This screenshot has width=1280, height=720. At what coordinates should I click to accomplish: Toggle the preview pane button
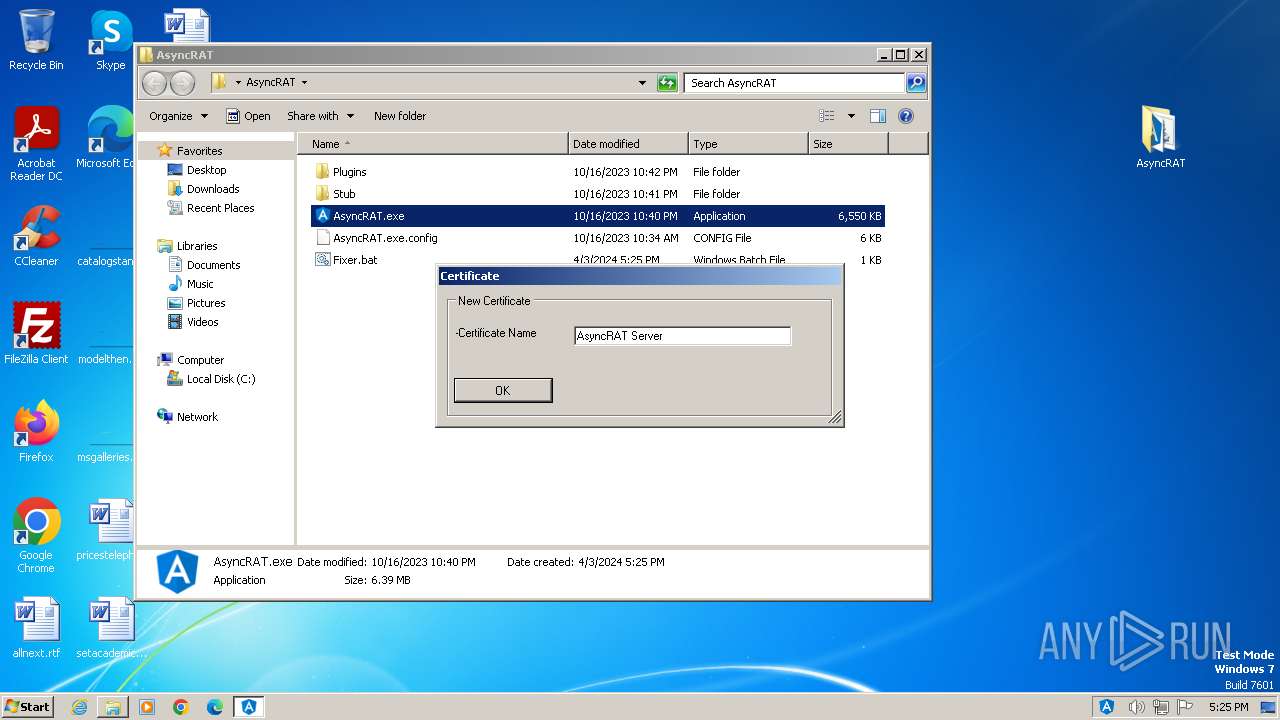pyautogui.click(x=877, y=116)
